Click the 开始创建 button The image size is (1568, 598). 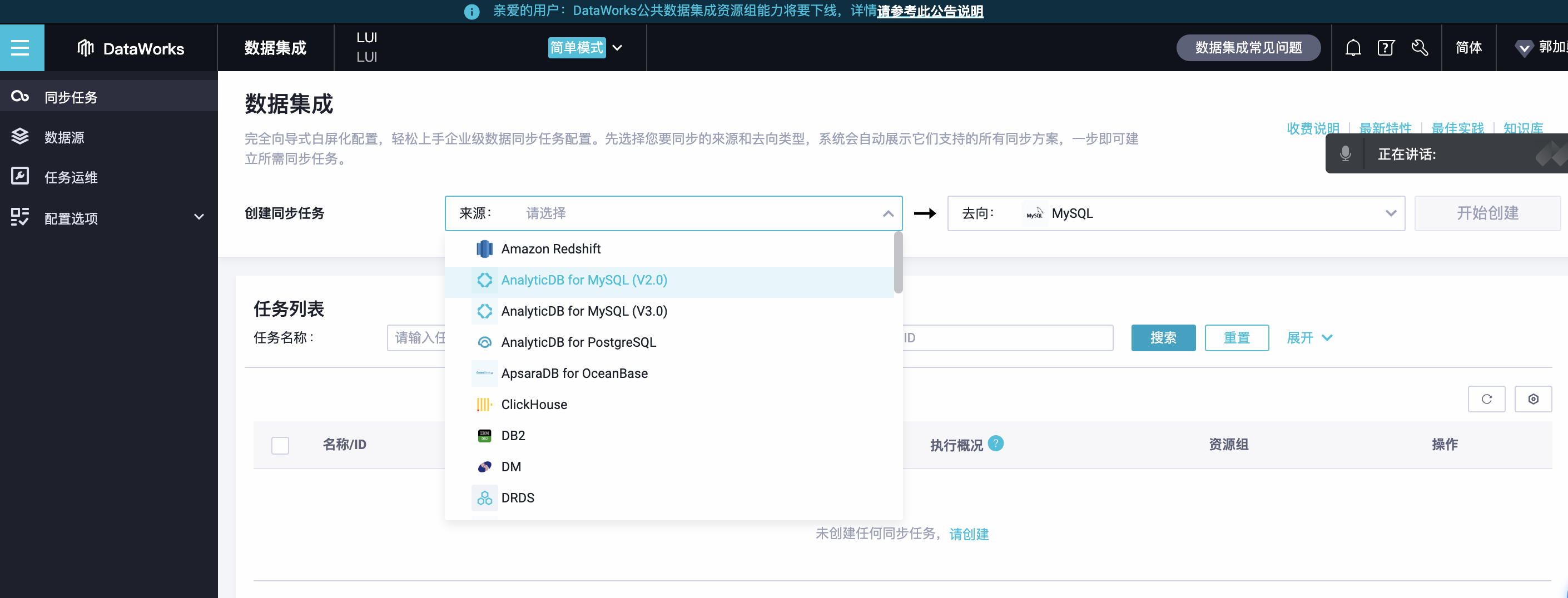tap(1487, 213)
